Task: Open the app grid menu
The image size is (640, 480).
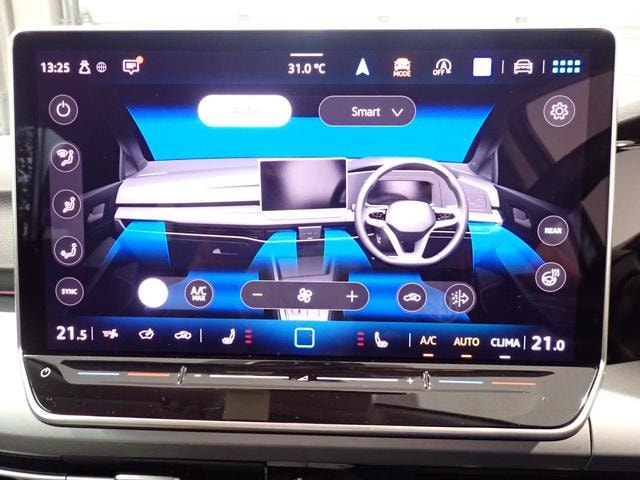Action: click(566, 67)
